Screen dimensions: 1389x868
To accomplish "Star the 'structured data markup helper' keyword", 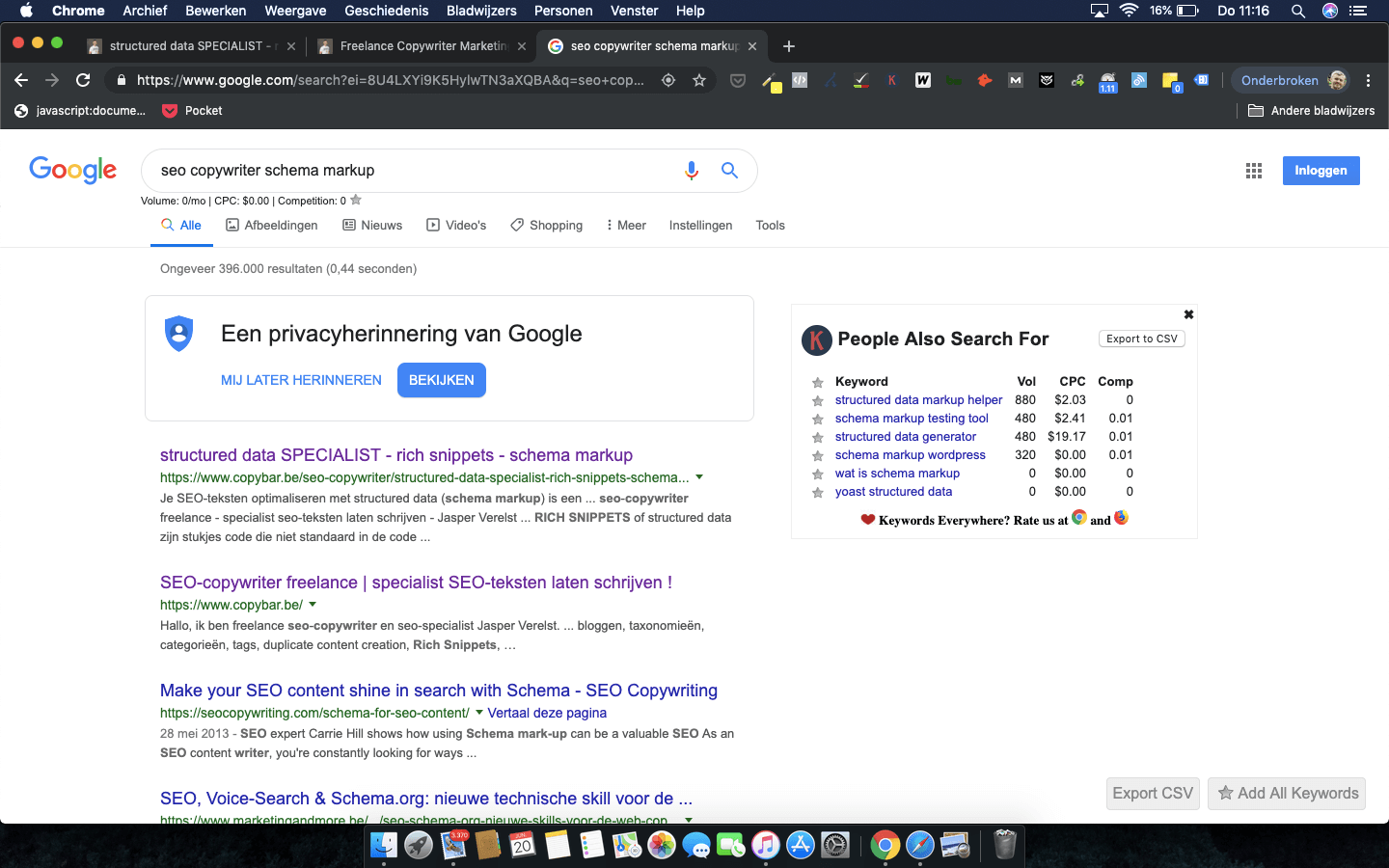I will point(817,400).
